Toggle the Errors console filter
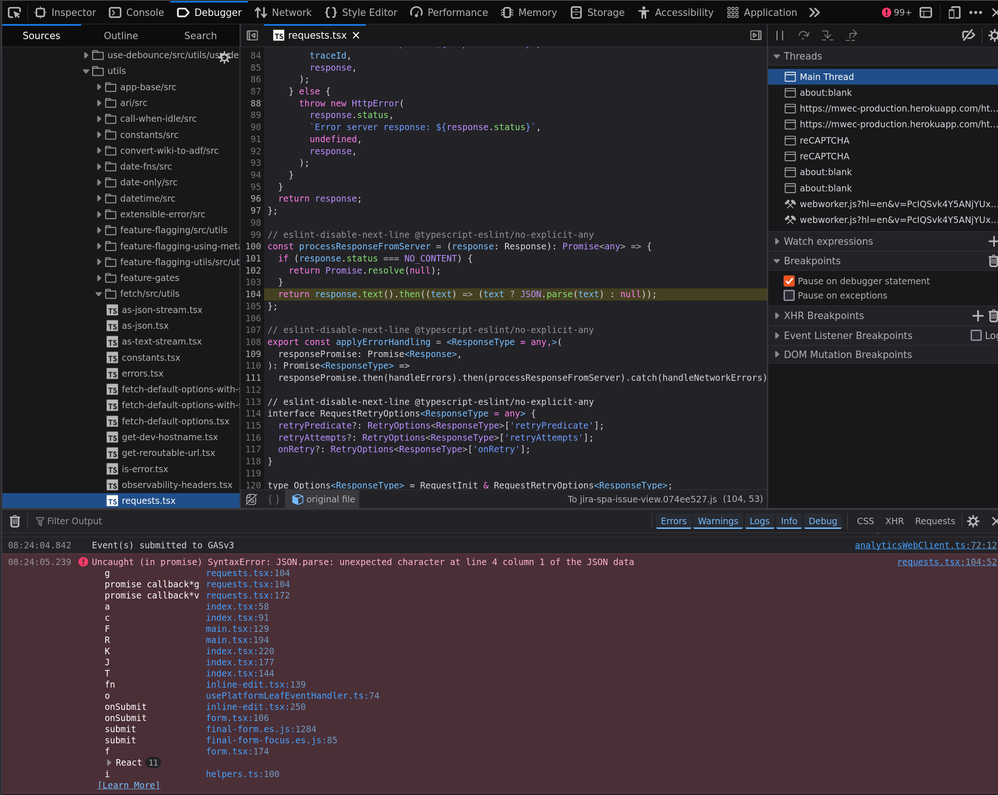Screen dimensions: 998x795 (673, 521)
